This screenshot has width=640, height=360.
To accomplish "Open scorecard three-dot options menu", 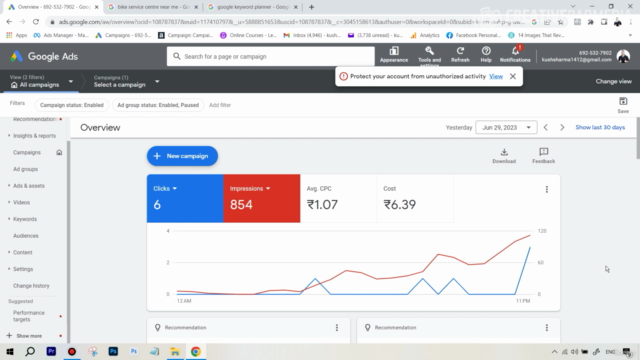I will coord(547,189).
